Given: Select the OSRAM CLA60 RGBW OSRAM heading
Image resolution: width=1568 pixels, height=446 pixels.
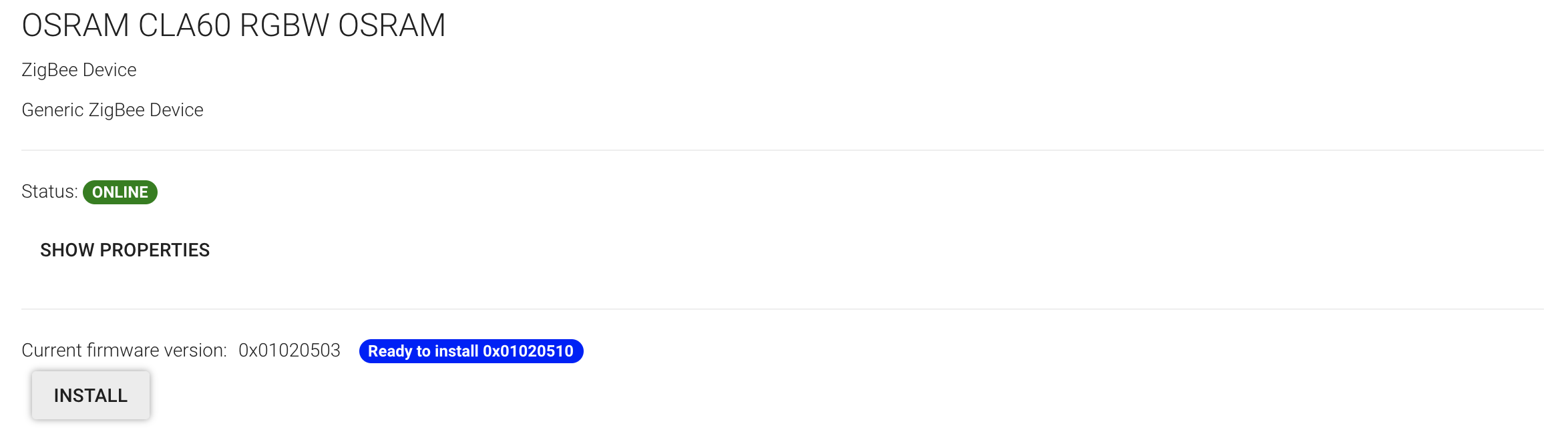Looking at the screenshot, I should click(234, 25).
